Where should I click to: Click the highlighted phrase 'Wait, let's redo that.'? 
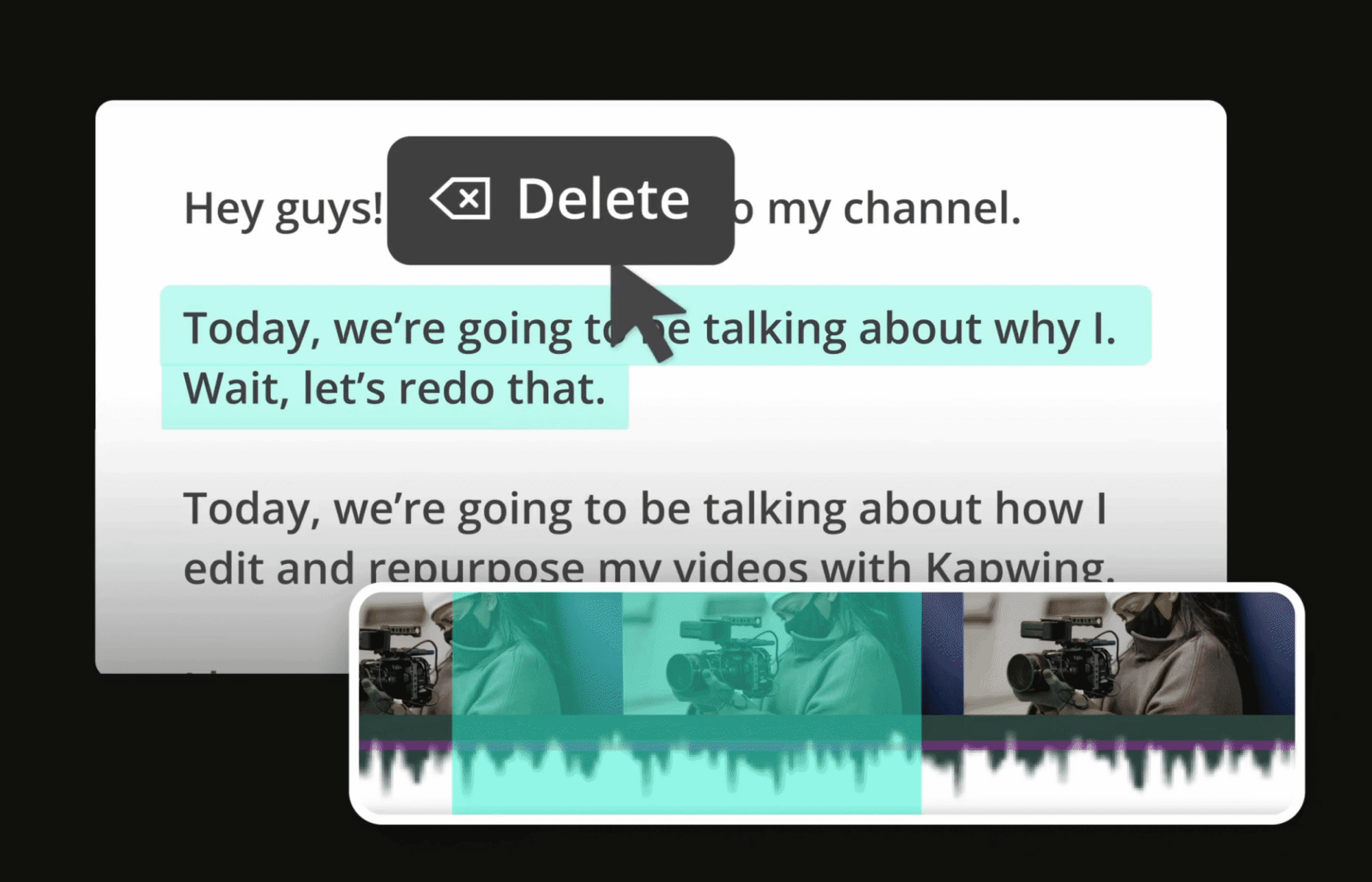point(394,389)
